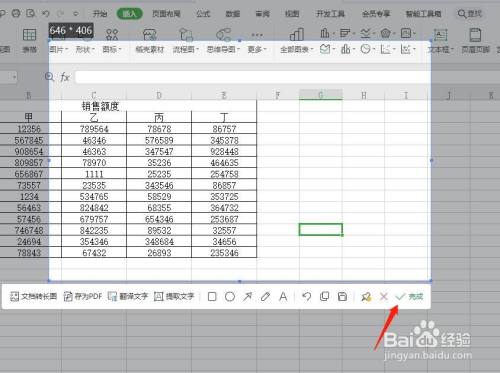
Task: Open the 页面布局 tab
Action: pos(166,14)
